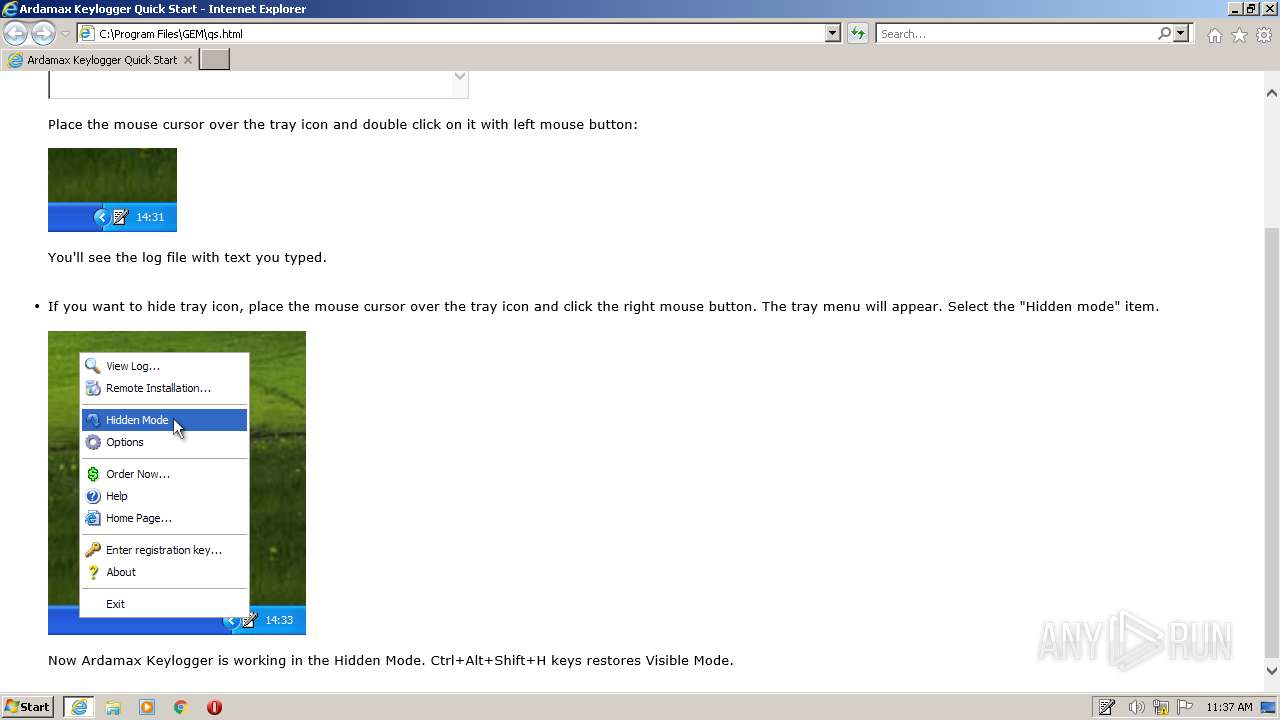Click the Internet Explorer icon in the address bar
Viewport: 1280px width, 720px height.
pyautogui.click(x=87, y=34)
